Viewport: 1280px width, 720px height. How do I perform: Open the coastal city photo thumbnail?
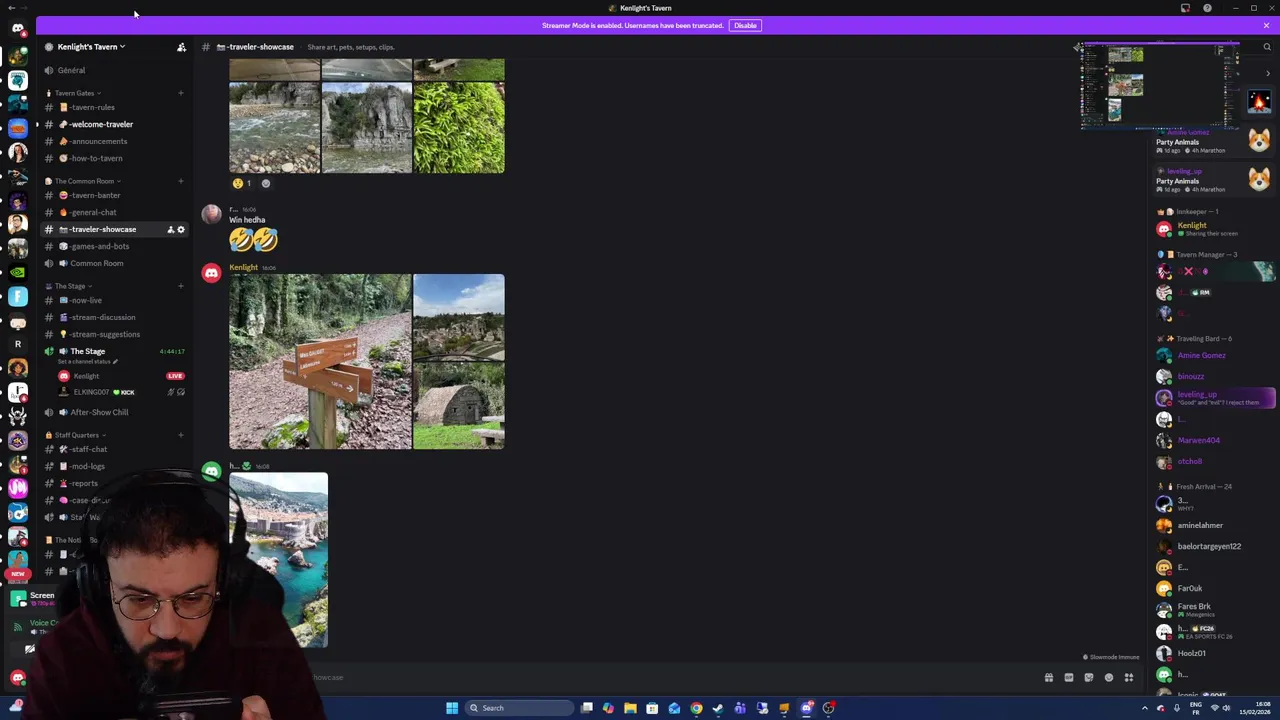pyautogui.click(x=278, y=560)
